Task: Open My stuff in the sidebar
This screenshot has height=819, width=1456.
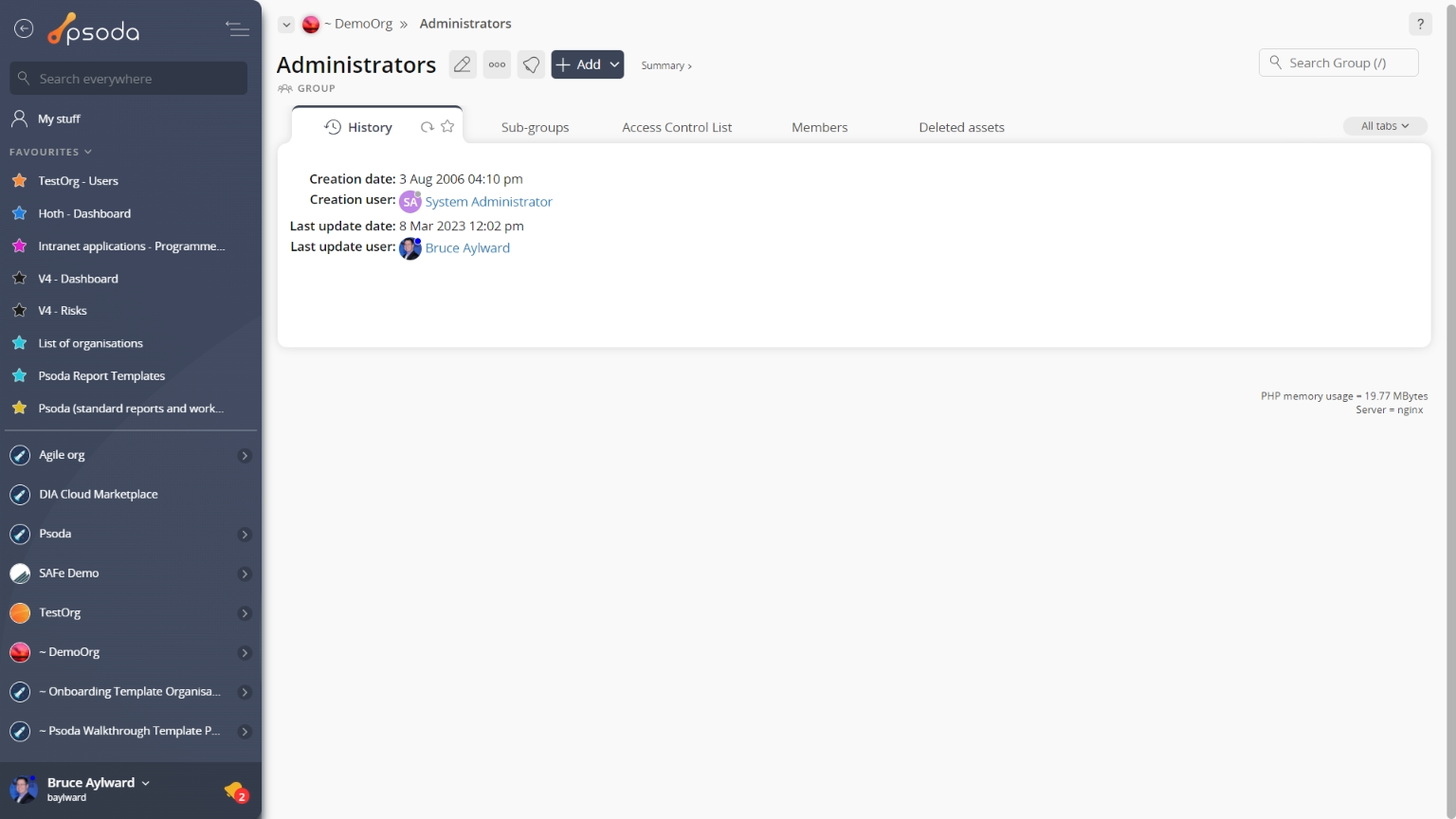Action: (59, 118)
